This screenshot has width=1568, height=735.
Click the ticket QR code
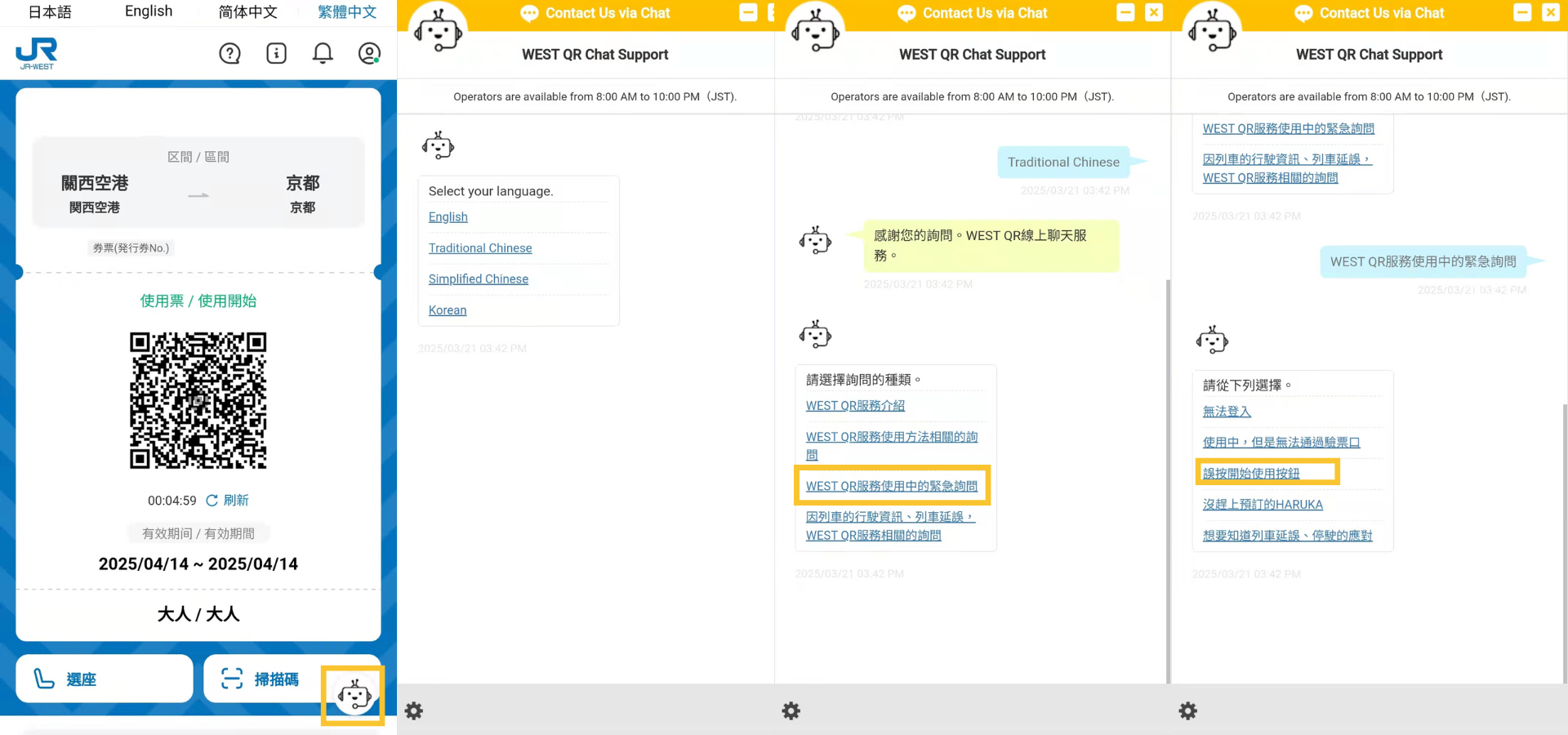click(198, 400)
